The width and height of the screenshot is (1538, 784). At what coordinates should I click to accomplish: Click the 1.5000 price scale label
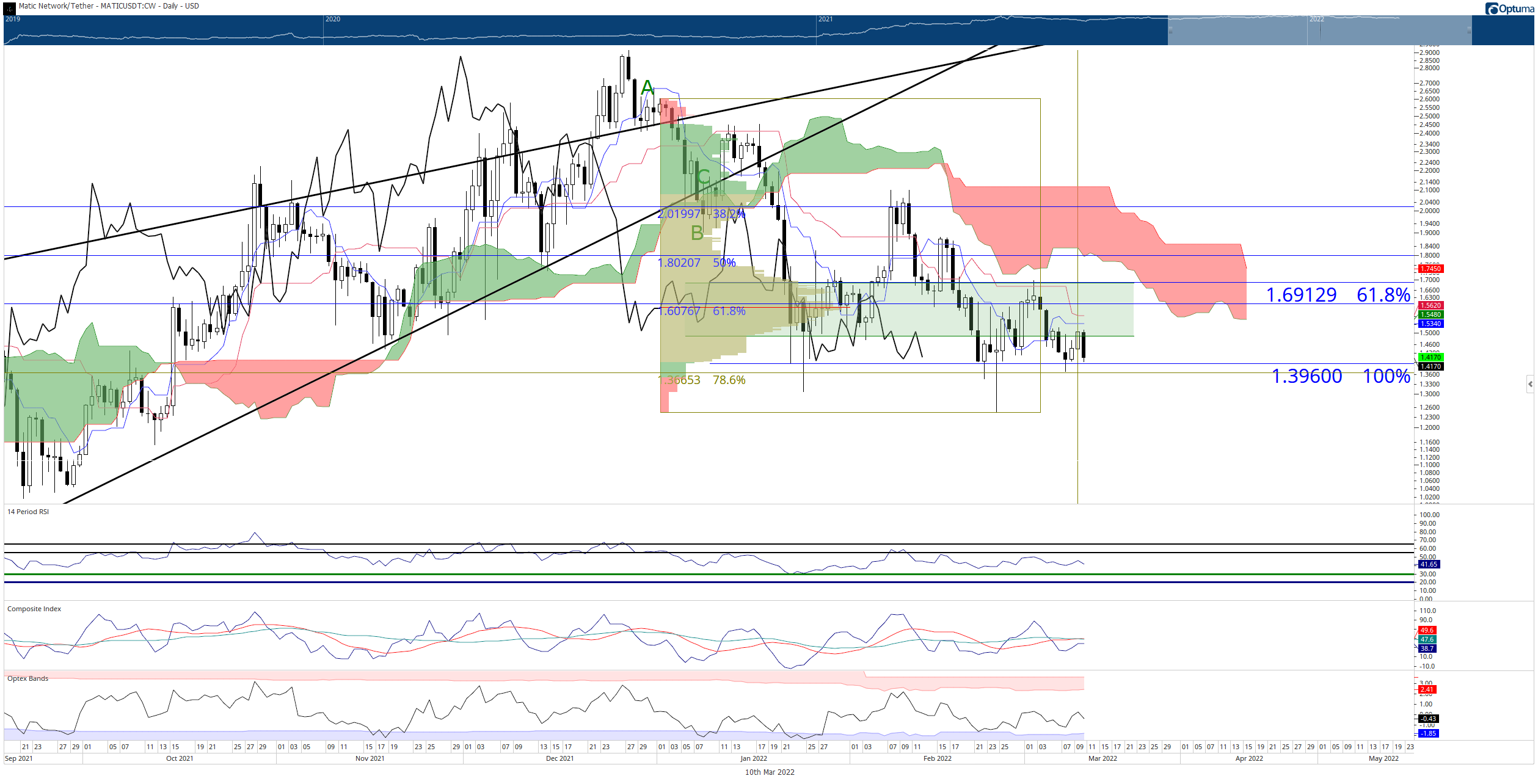click(x=1429, y=333)
